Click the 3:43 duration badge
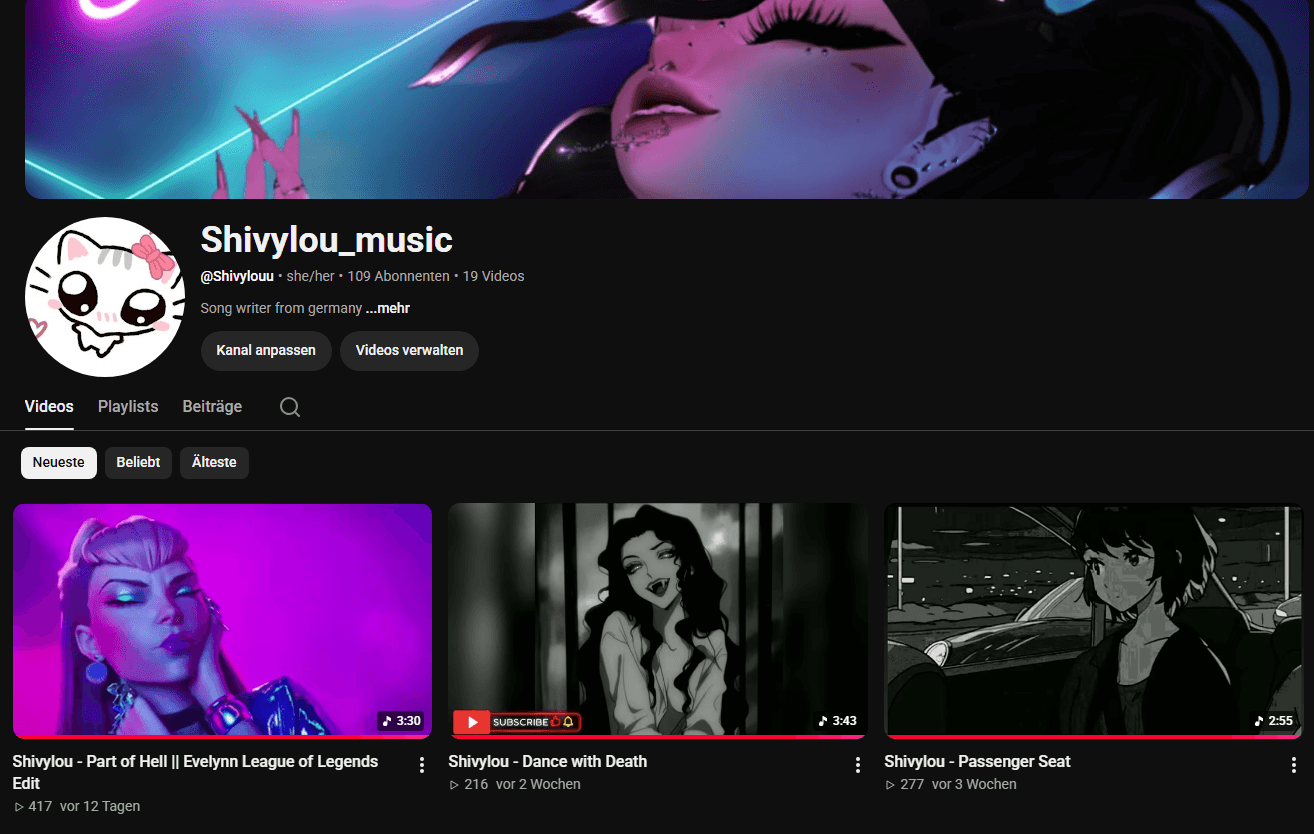The height and width of the screenshot is (834, 1314). pos(837,721)
